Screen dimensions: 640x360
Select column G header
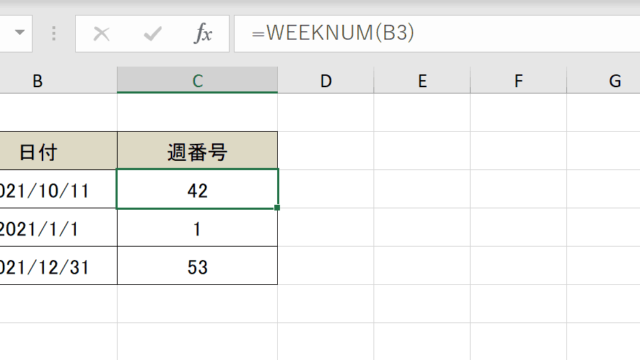click(x=604, y=80)
